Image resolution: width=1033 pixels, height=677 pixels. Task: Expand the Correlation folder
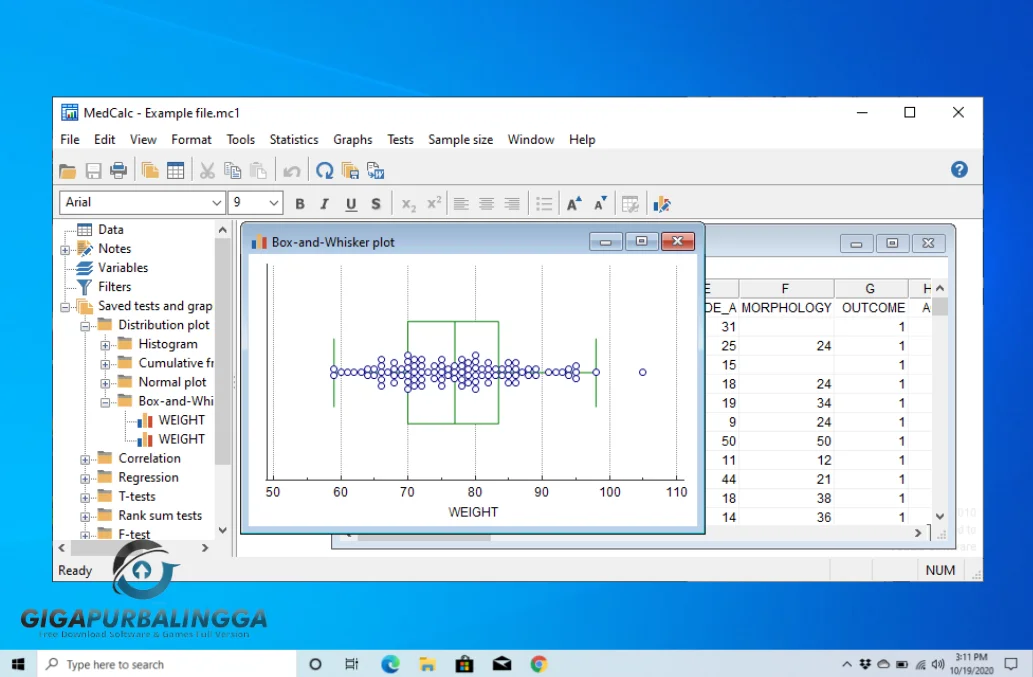(85, 460)
